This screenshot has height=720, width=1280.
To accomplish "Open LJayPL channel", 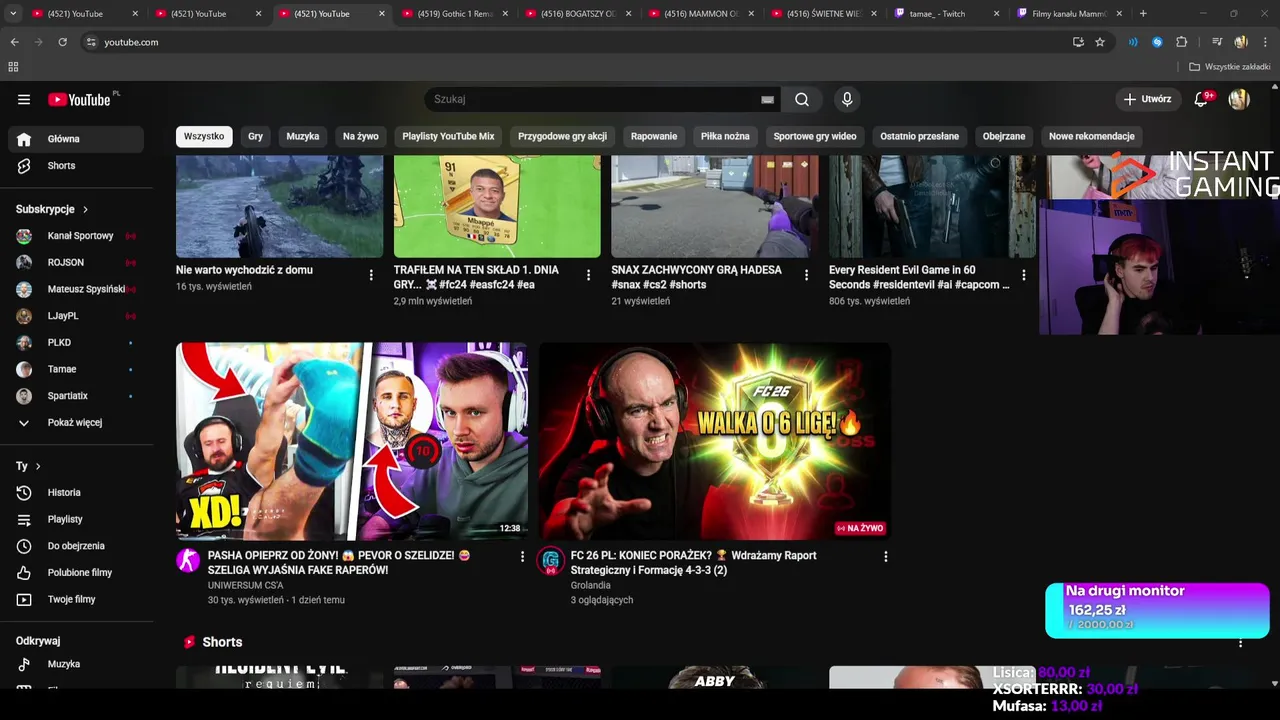I will pyautogui.click(x=76, y=316).
